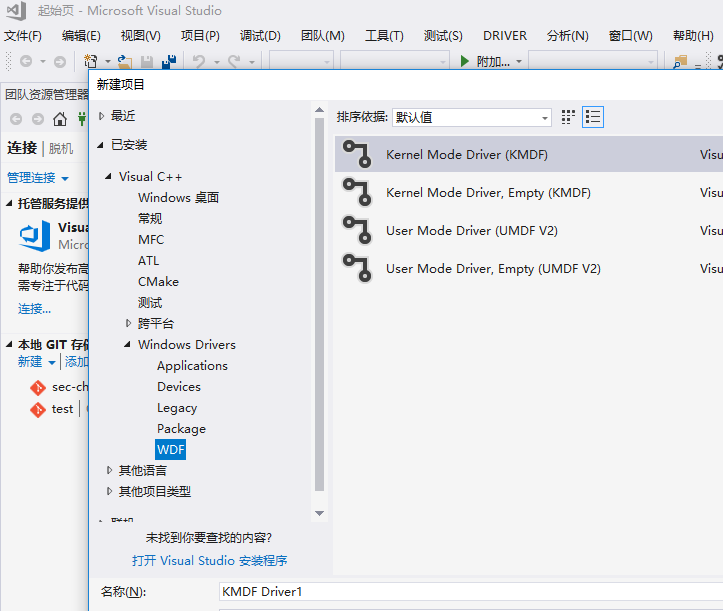
Task: Click the tree scrollbar up arrow
Action: pos(319,110)
